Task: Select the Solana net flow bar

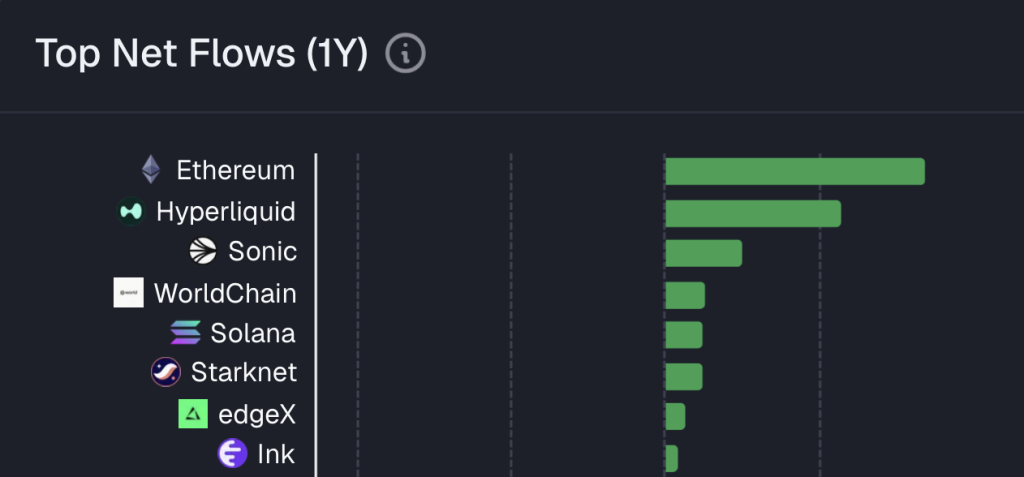Action: [x=684, y=335]
